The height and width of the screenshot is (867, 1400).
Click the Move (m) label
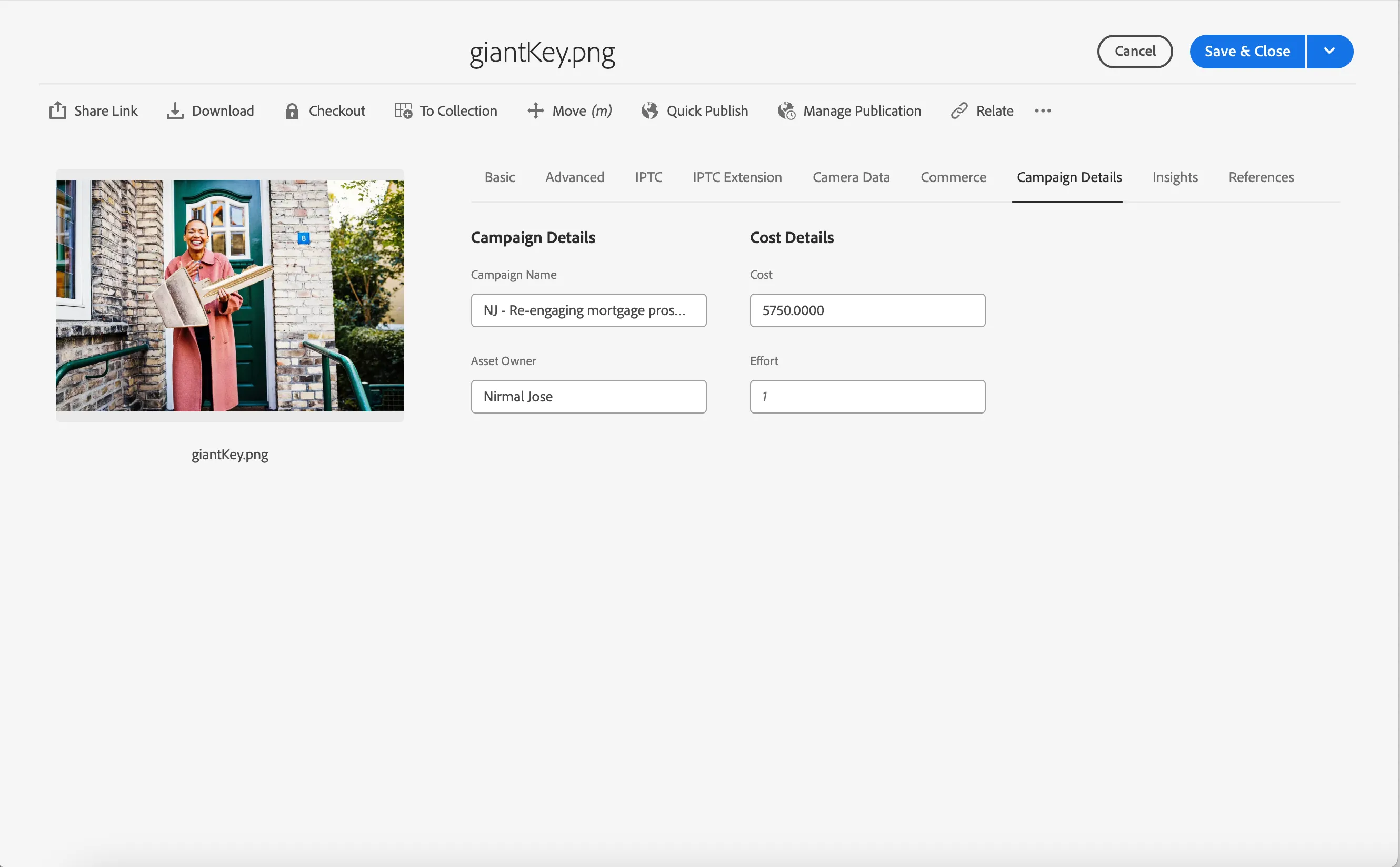coord(582,110)
